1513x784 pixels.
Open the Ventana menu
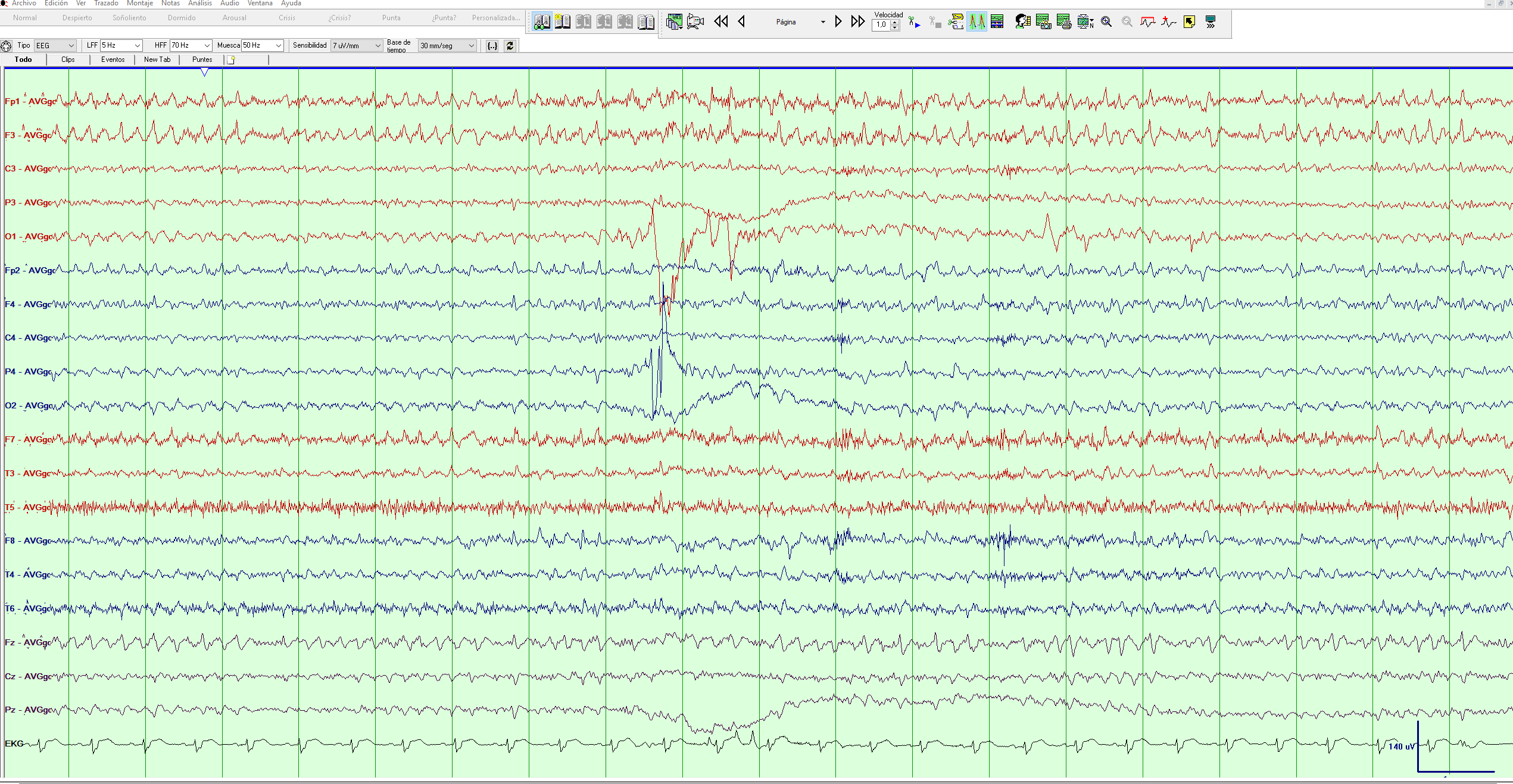pos(260,4)
